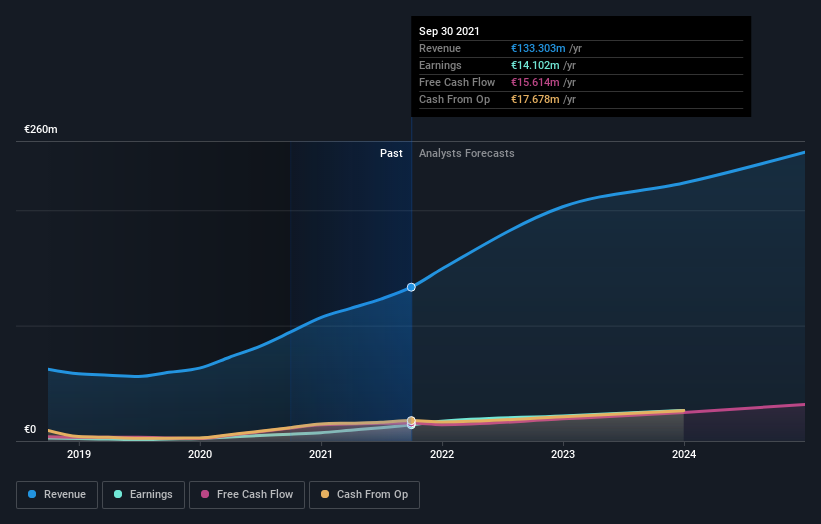Click the orange Cash From Op point marker
The height and width of the screenshot is (524, 821).
click(x=411, y=420)
